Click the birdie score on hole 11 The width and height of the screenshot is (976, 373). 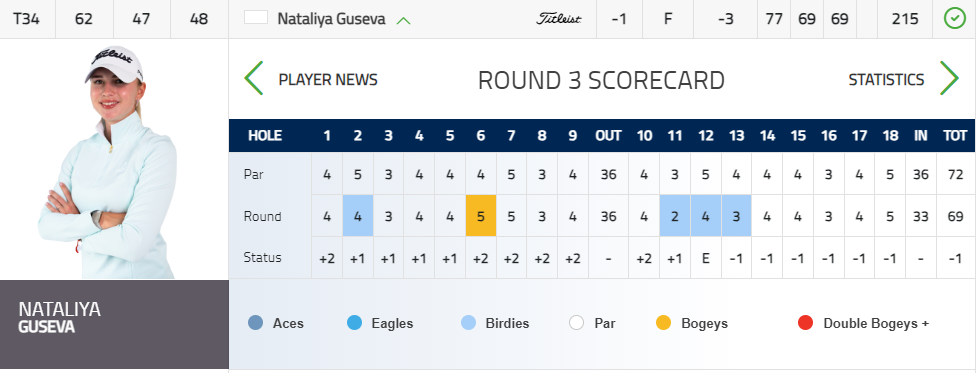click(675, 216)
